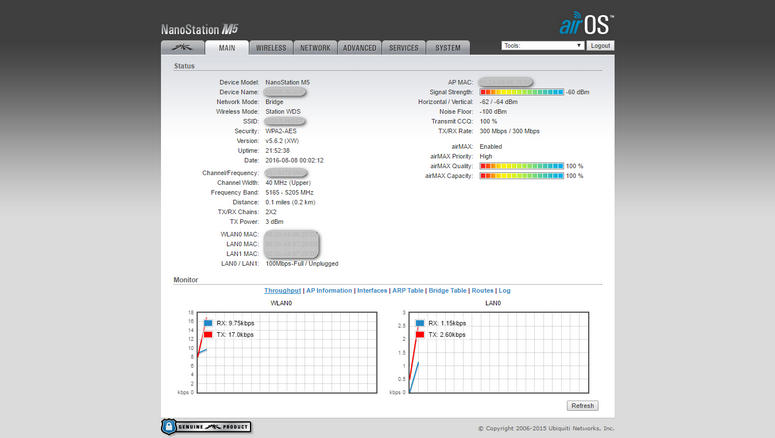The image size is (775, 438).
Task: Show the ARP Table monitor
Action: (407, 290)
